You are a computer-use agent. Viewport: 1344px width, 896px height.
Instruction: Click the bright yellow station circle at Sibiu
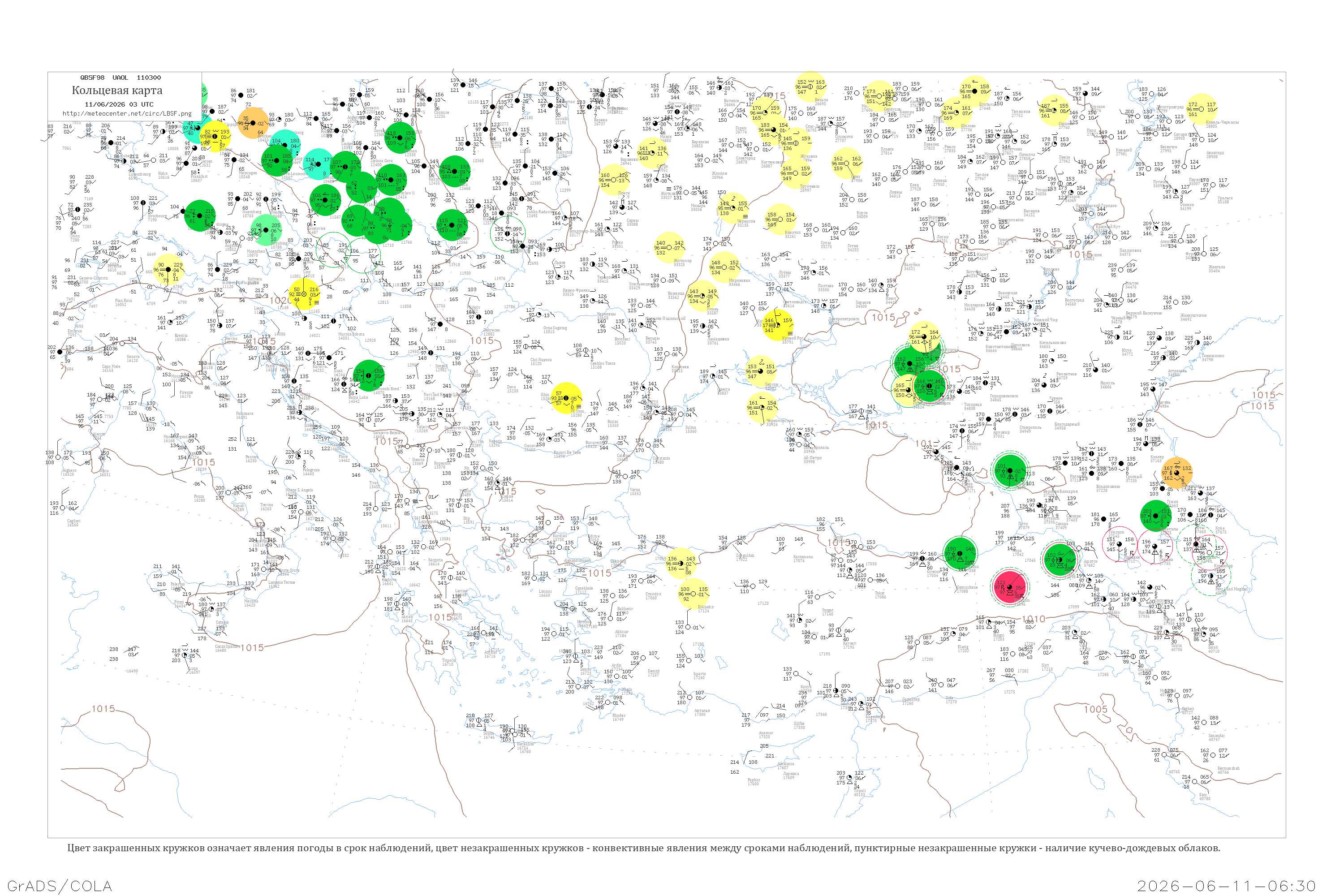(566, 398)
